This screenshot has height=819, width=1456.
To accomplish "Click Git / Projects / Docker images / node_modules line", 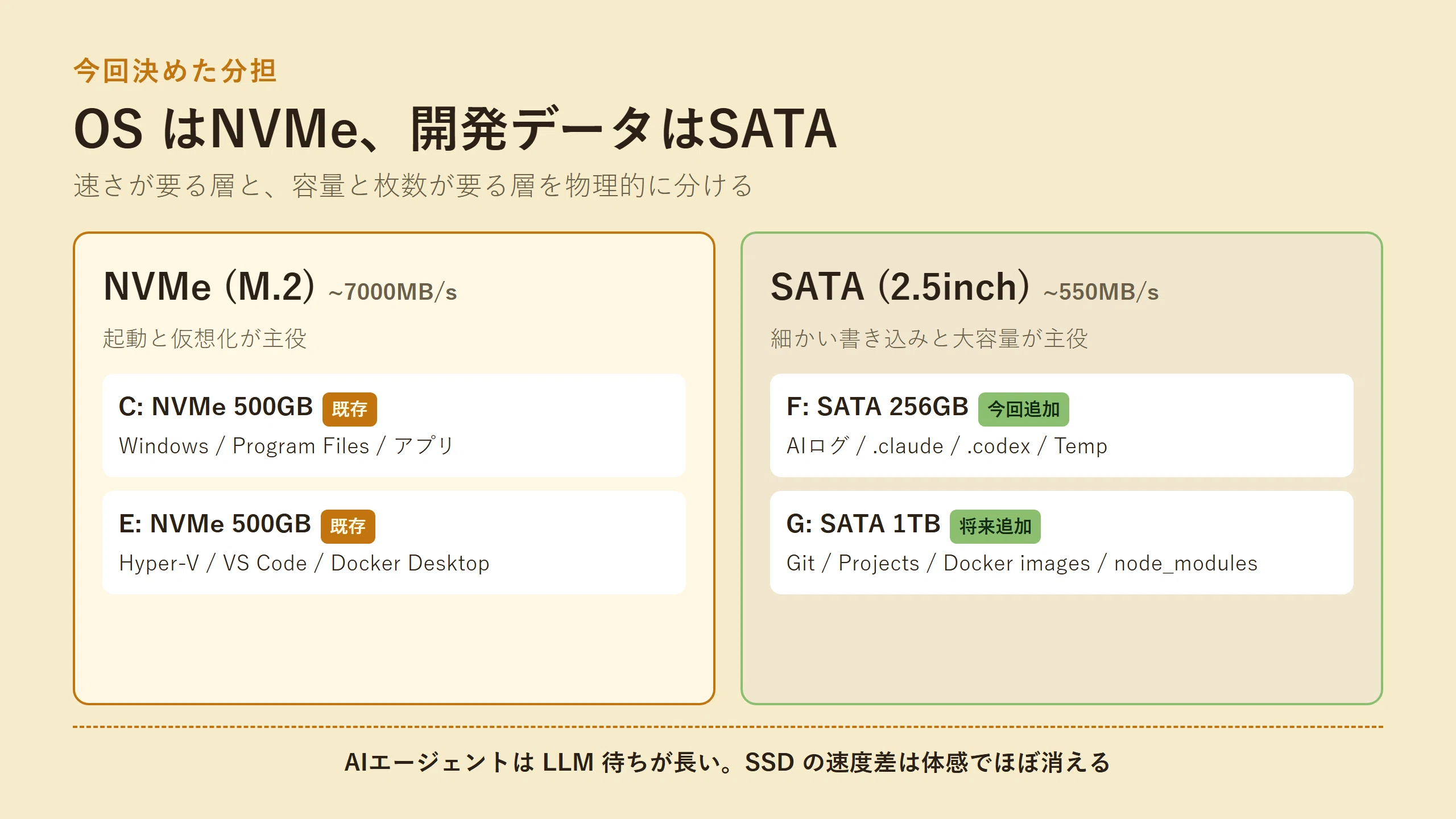I will [x=1022, y=563].
